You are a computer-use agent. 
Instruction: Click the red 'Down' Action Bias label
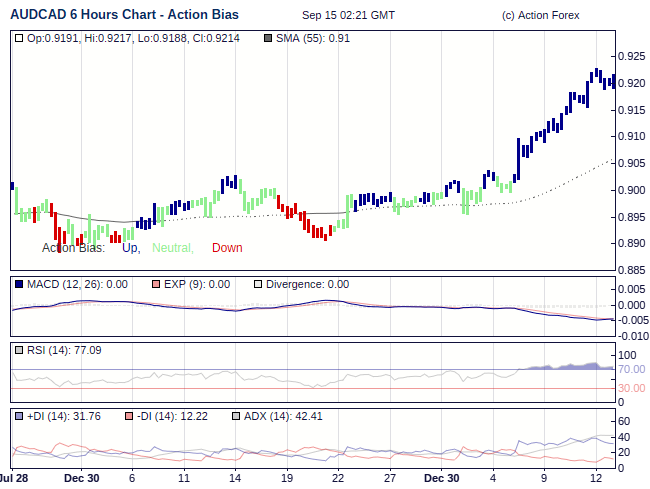point(227,248)
